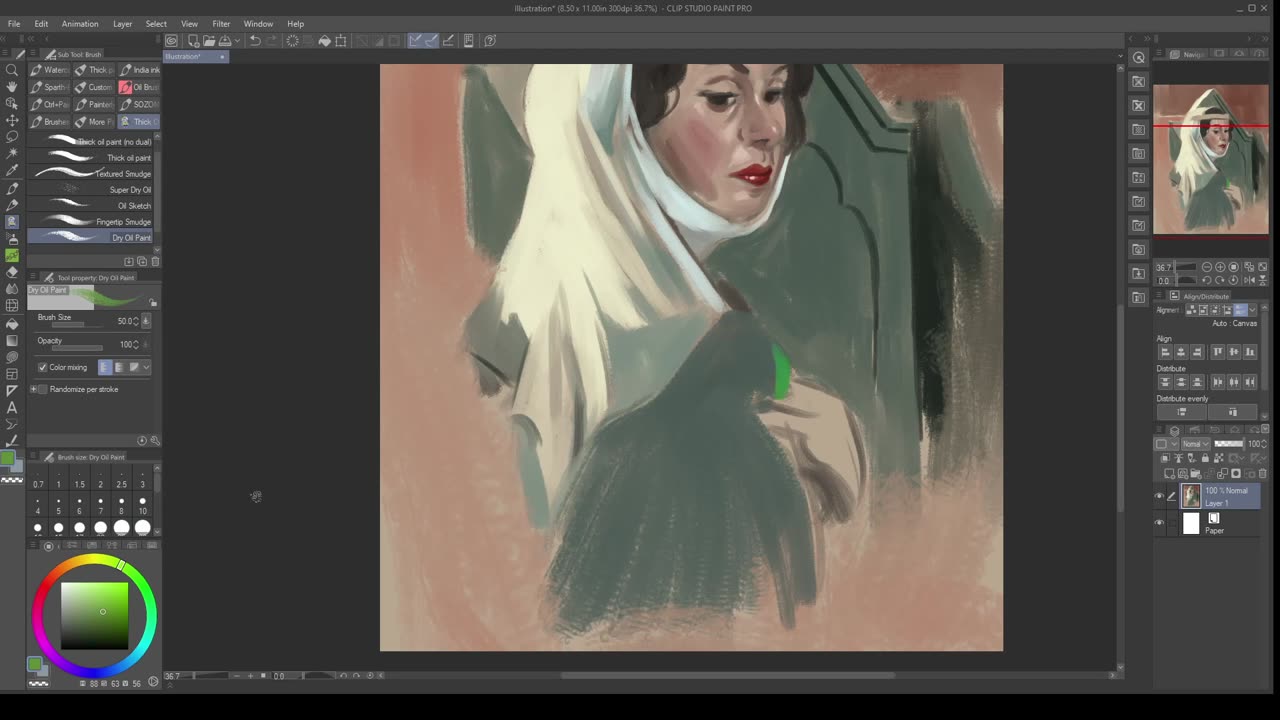Click the Help question mark icon
This screenshot has width=1280, height=720.
tap(490, 41)
